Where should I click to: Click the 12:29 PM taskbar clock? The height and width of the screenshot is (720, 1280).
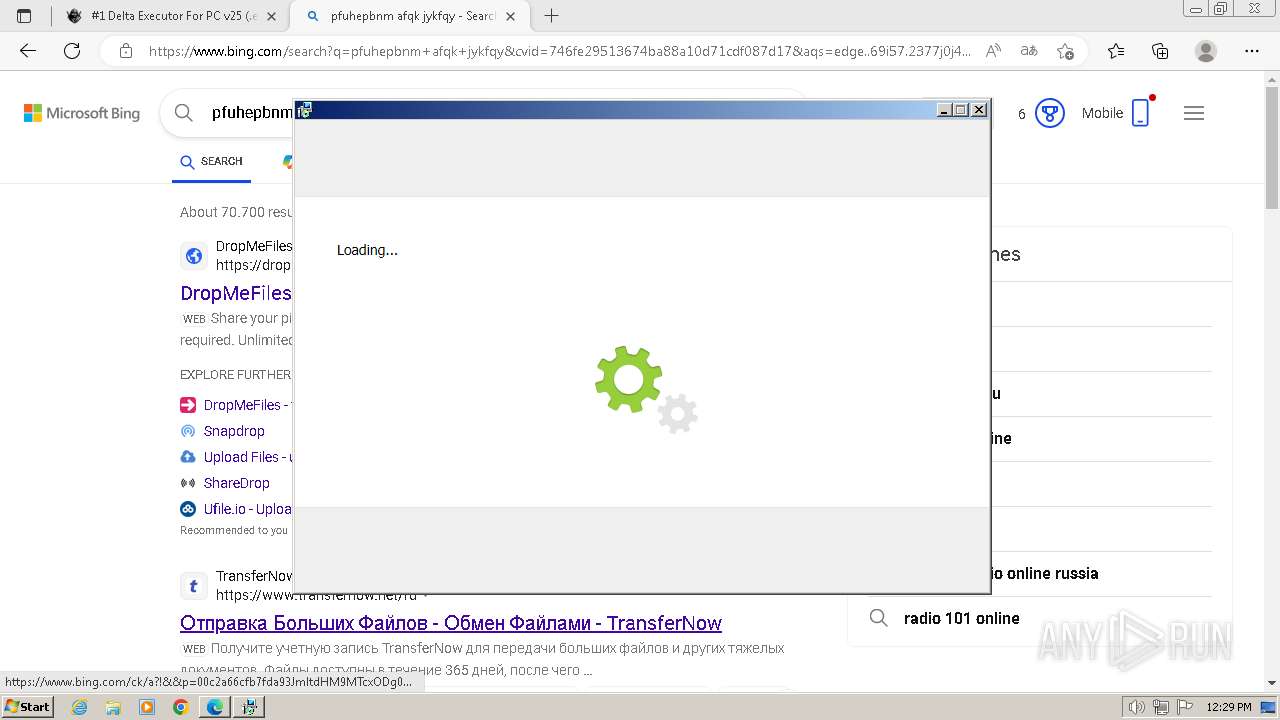click(1229, 707)
